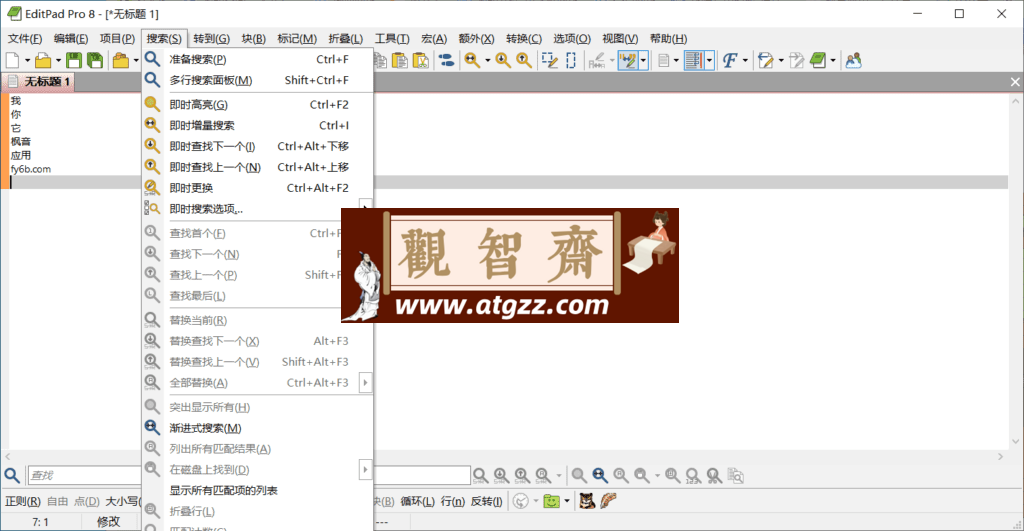
Task: Select 显示所有匹配项的列表 menu entry
Action: coord(257,491)
